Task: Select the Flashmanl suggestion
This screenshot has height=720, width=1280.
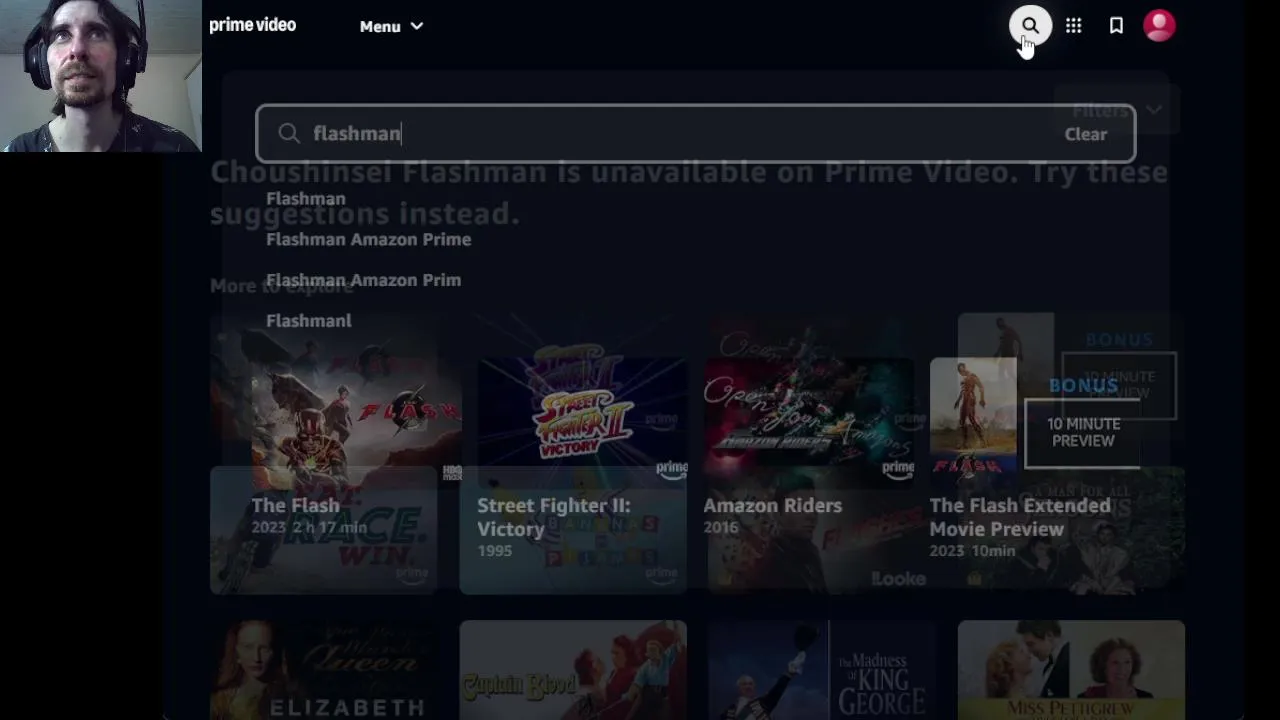Action: tap(309, 321)
